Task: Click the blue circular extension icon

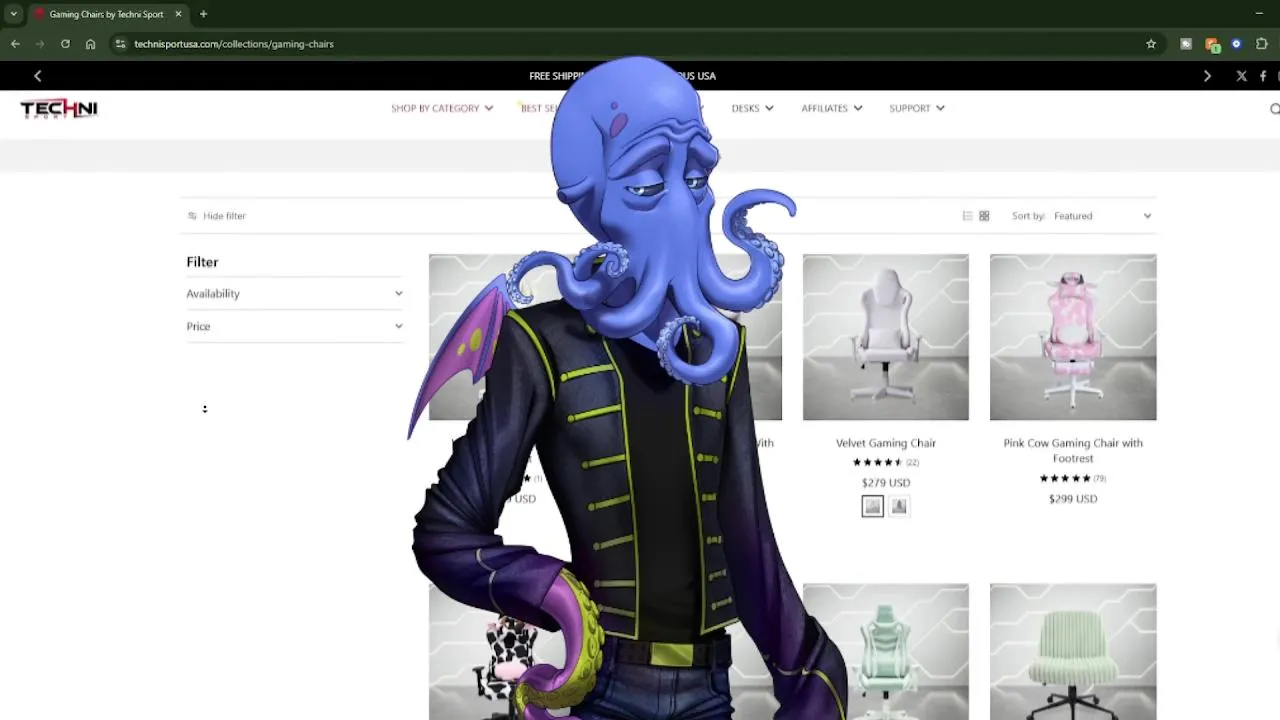Action: [x=1236, y=44]
